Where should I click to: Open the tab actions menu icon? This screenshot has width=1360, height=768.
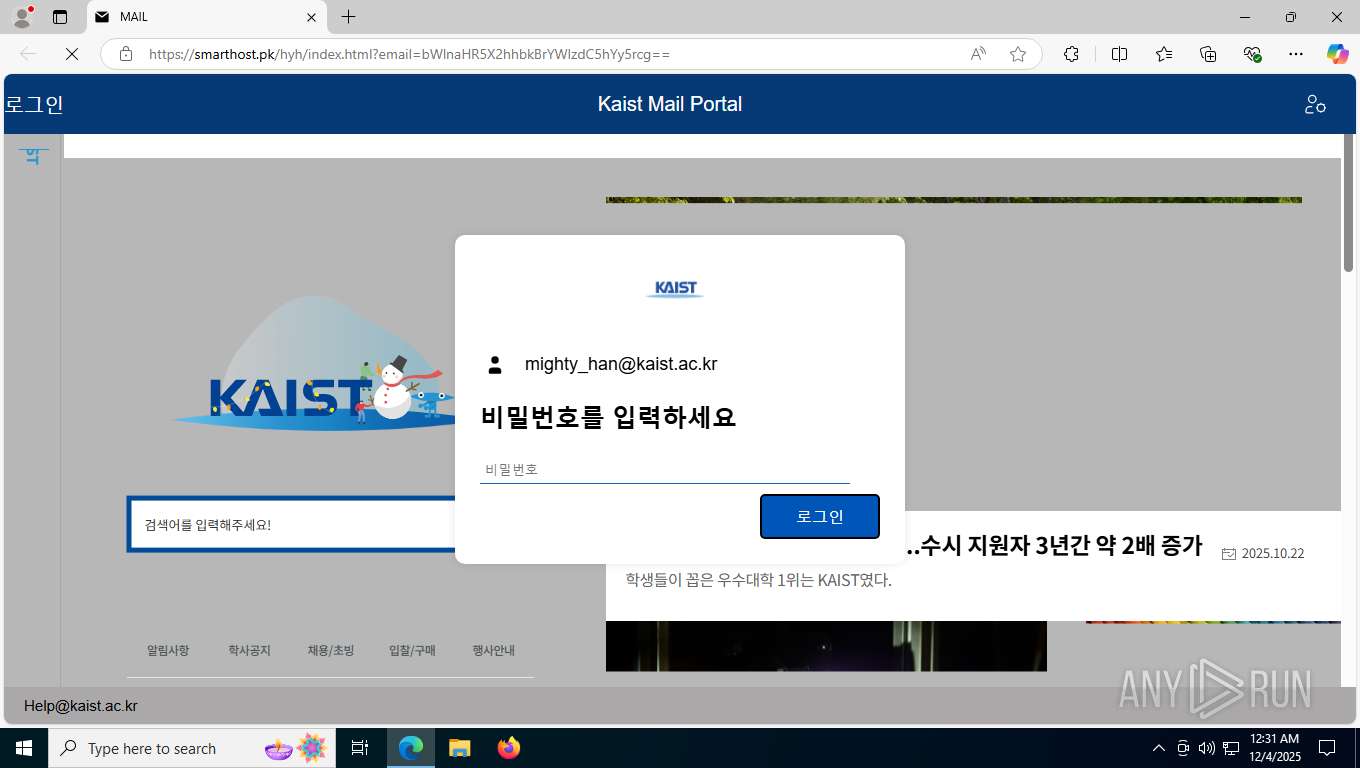(60, 17)
